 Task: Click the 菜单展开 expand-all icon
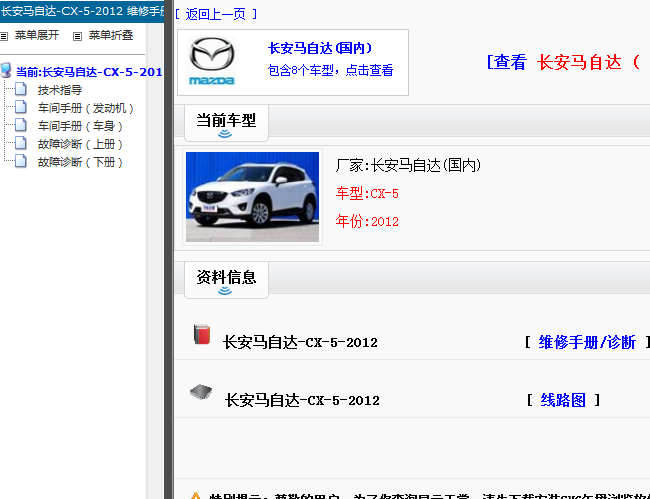pos(4,36)
